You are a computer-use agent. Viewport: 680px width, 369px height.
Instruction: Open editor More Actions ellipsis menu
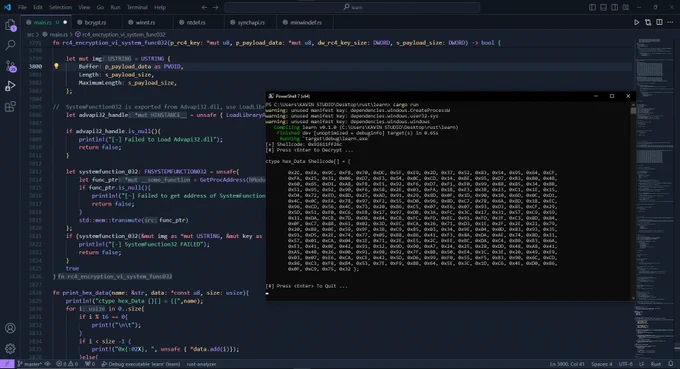click(x=670, y=23)
